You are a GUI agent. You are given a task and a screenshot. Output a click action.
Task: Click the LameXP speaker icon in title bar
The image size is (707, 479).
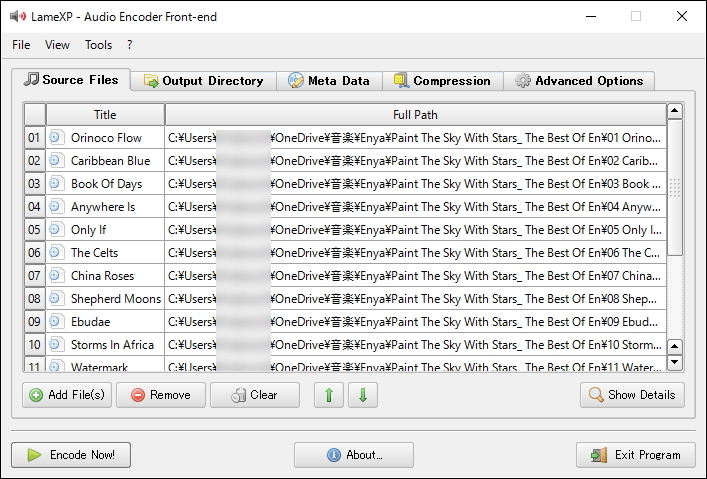[18, 17]
